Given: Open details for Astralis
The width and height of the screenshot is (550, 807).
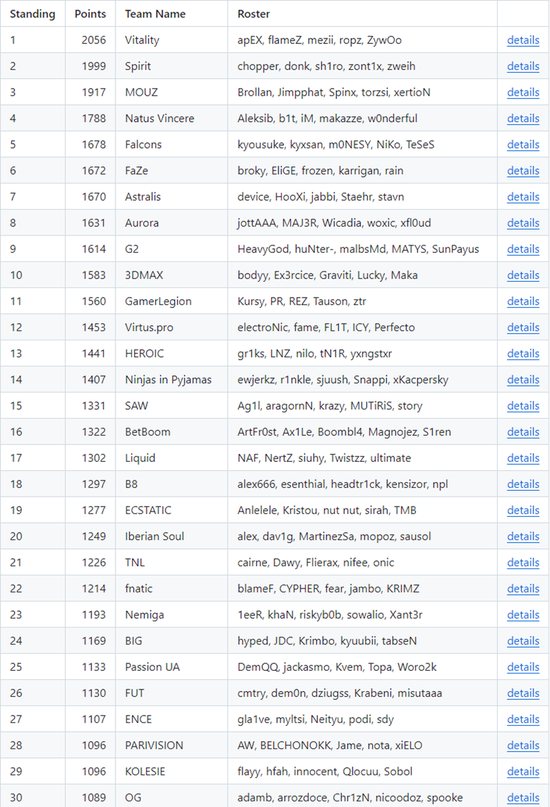Looking at the screenshot, I should click(523, 197).
